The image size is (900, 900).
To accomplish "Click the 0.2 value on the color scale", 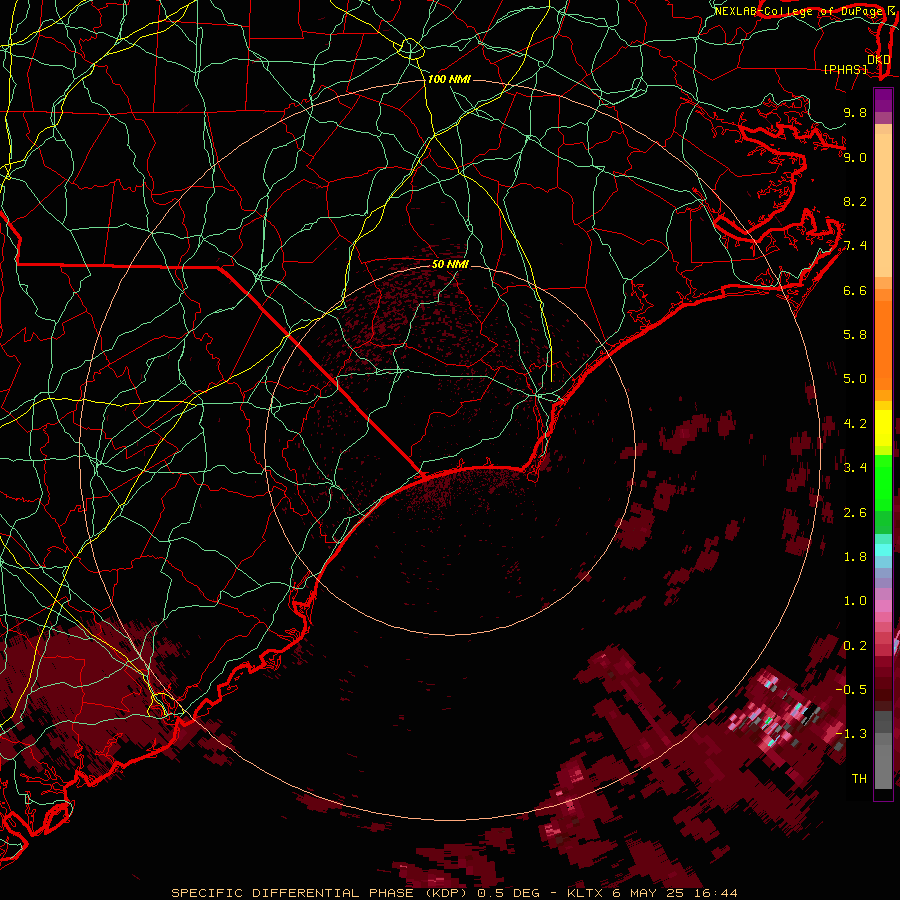I will [x=855, y=646].
